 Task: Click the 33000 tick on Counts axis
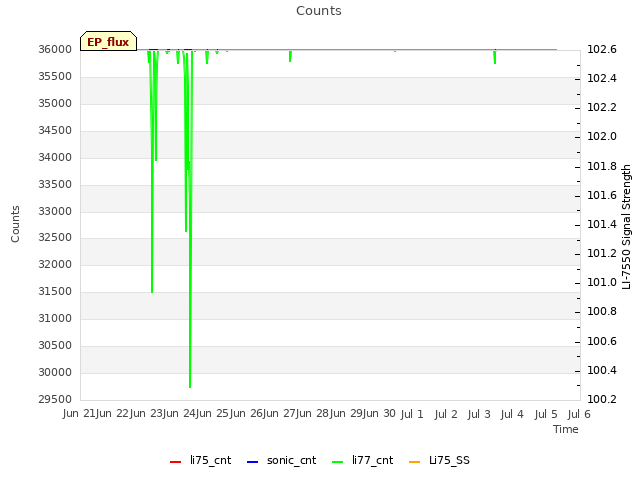point(55,211)
